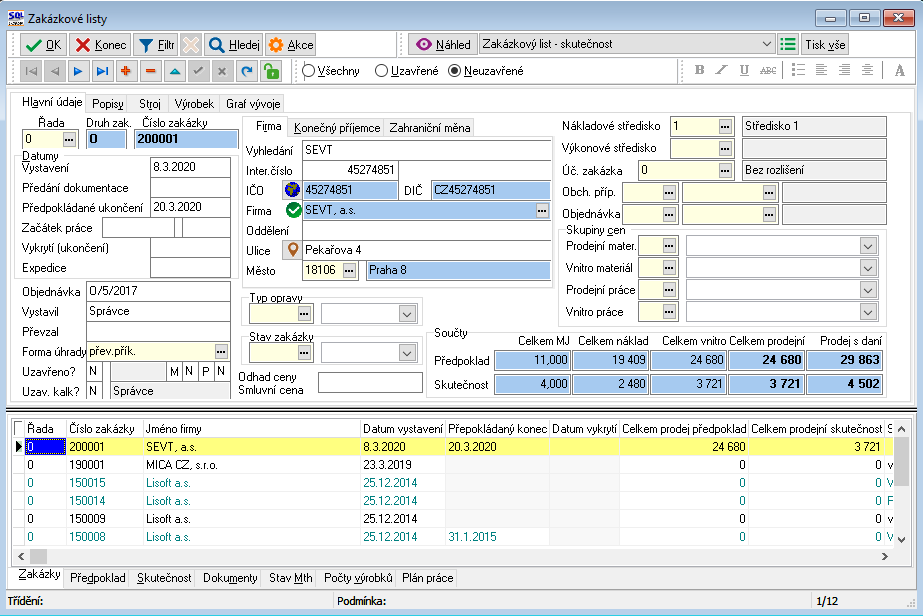The image size is (923, 616).
Task: Delete record using the minus icon
Action: [150, 71]
